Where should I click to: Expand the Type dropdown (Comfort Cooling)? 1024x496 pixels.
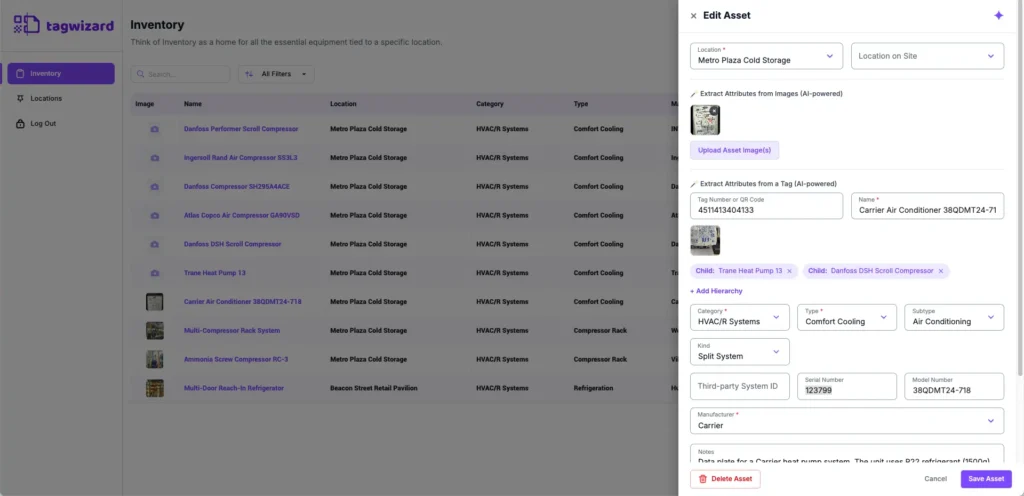[x=847, y=317]
